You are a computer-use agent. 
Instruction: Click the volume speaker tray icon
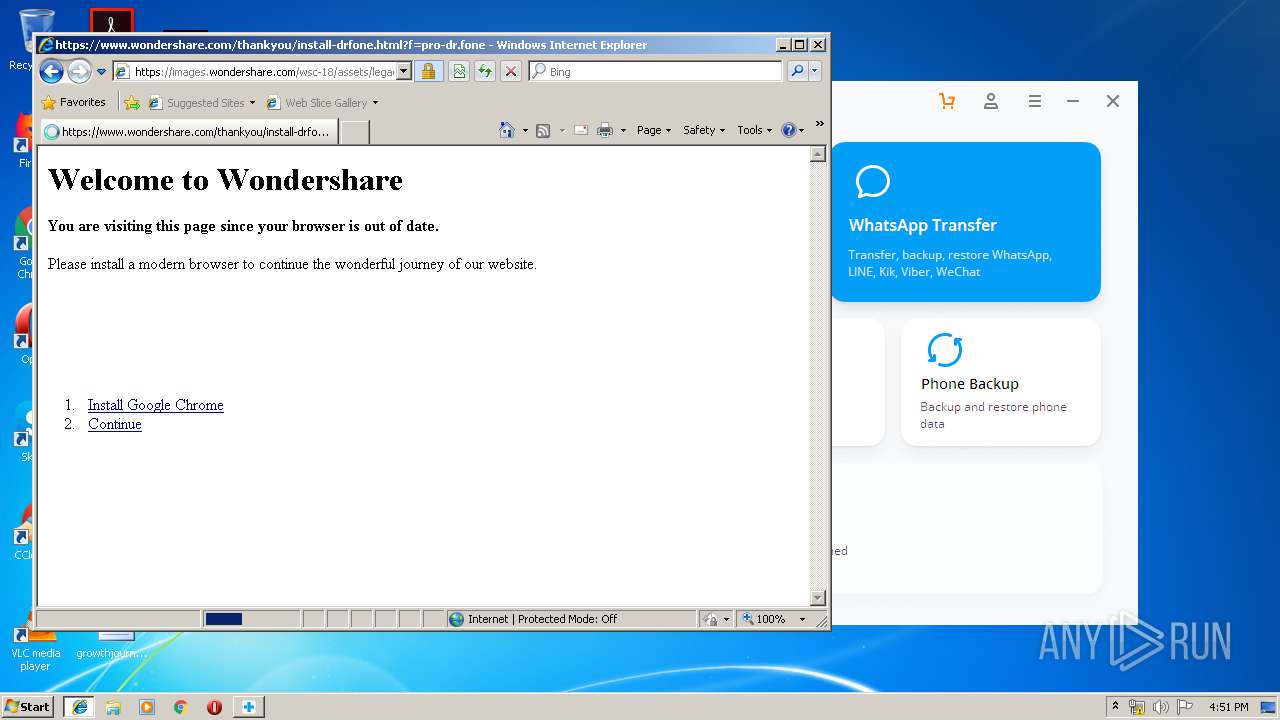click(x=1161, y=707)
